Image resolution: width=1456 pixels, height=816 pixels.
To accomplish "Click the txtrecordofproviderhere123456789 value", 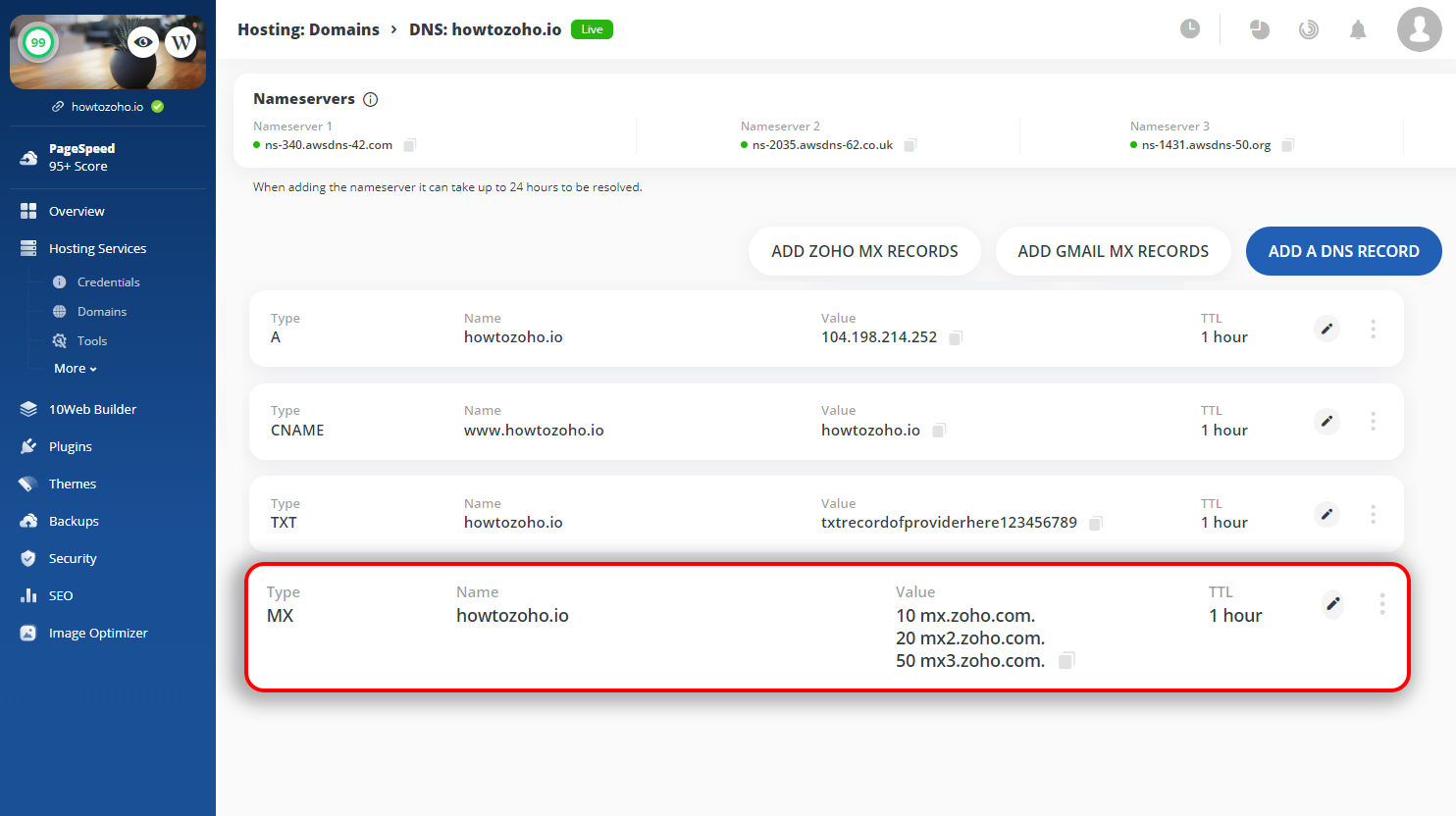I will click(949, 522).
